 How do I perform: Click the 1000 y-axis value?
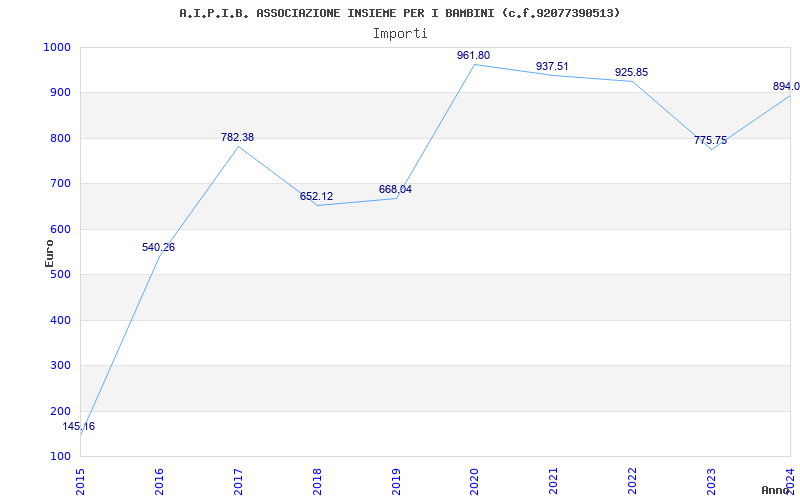[57, 47]
